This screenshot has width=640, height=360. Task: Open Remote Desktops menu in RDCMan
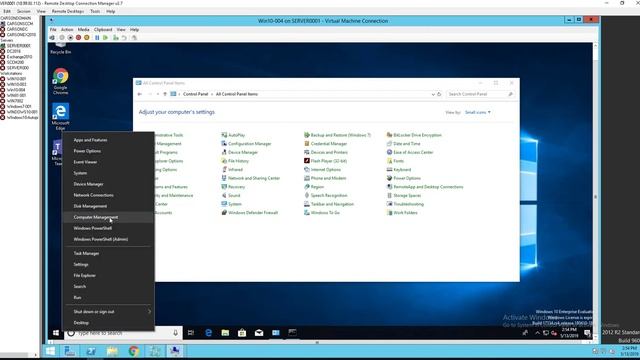coord(68,11)
